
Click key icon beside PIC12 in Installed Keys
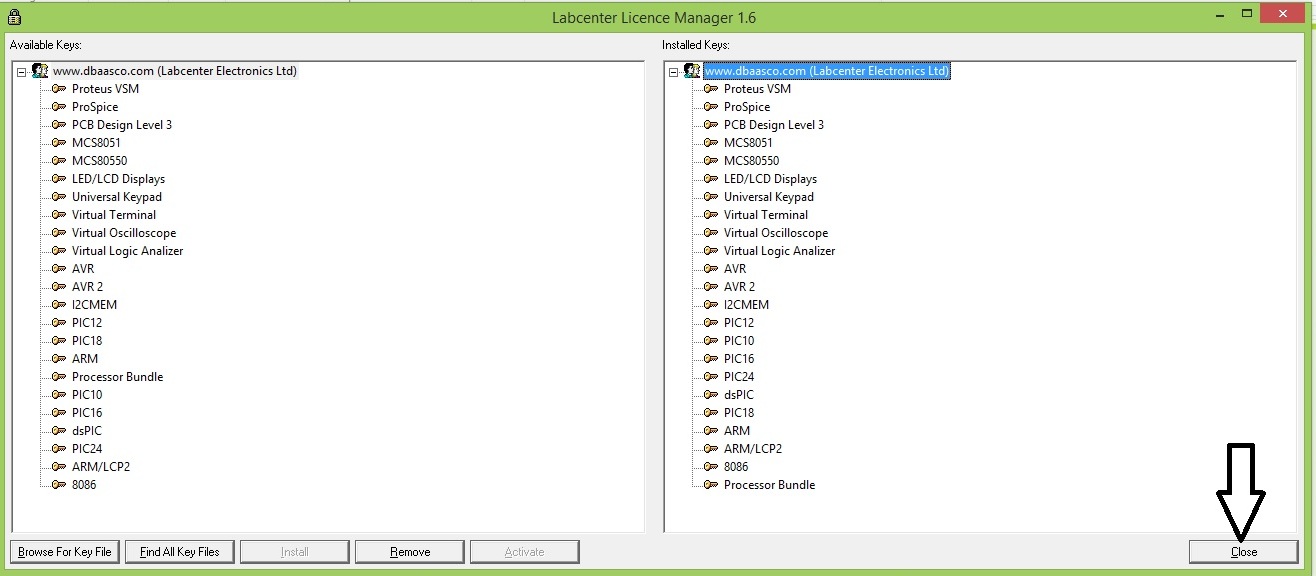711,323
